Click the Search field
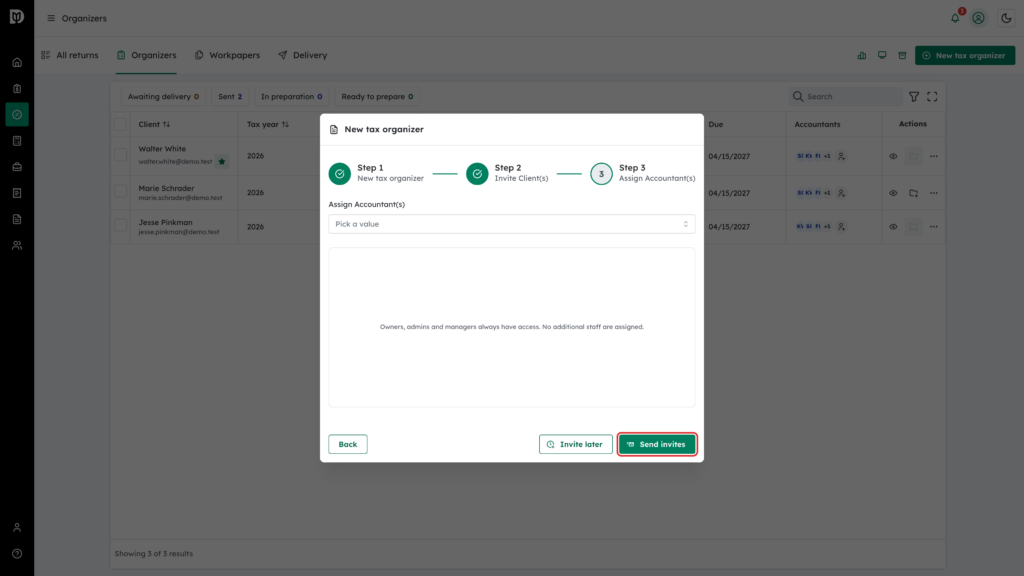 click(x=846, y=97)
